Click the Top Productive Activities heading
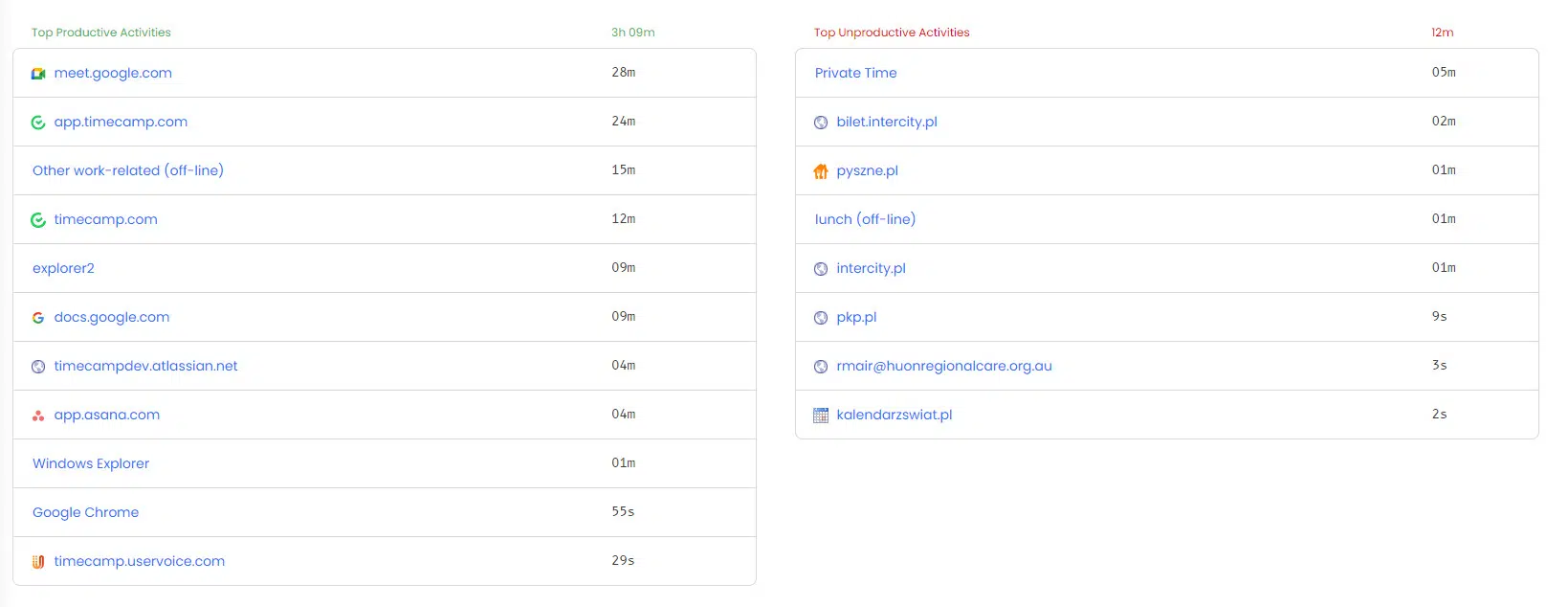 coord(101,33)
